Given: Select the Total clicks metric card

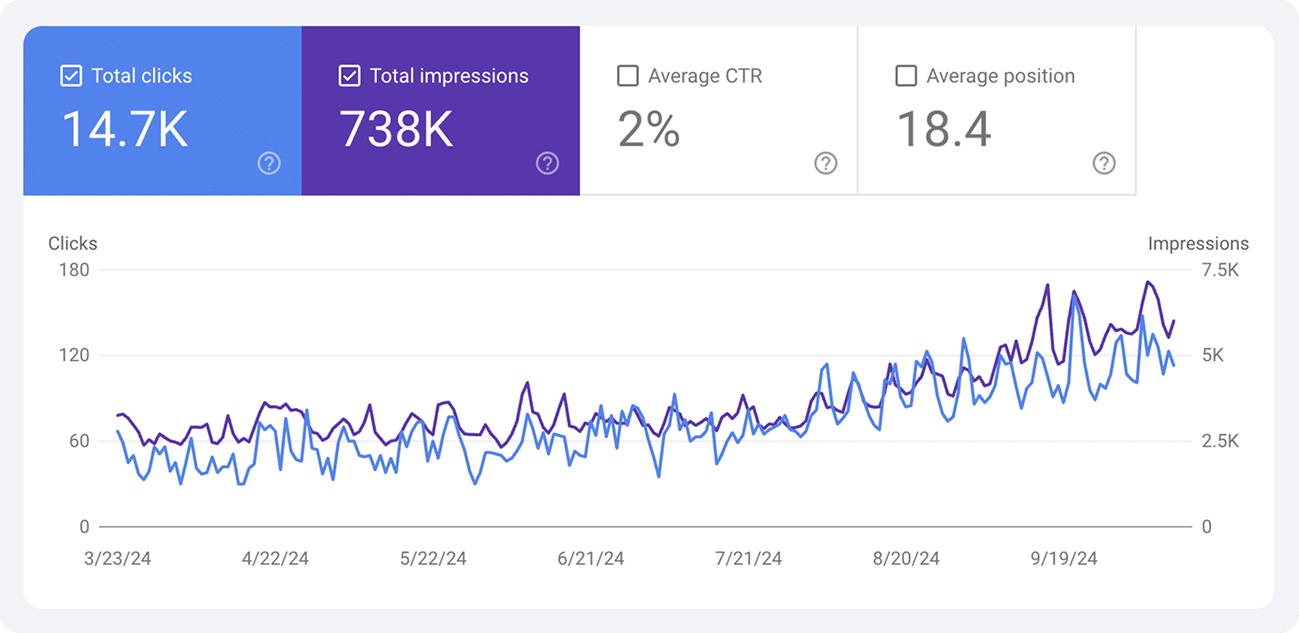Looking at the screenshot, I should 160,110.
